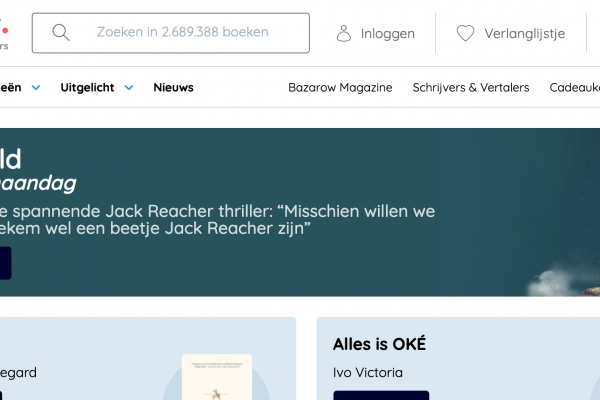Click the magnifying glass search icon
This screenshot has height=400, width=600.
tap(61, 33)
